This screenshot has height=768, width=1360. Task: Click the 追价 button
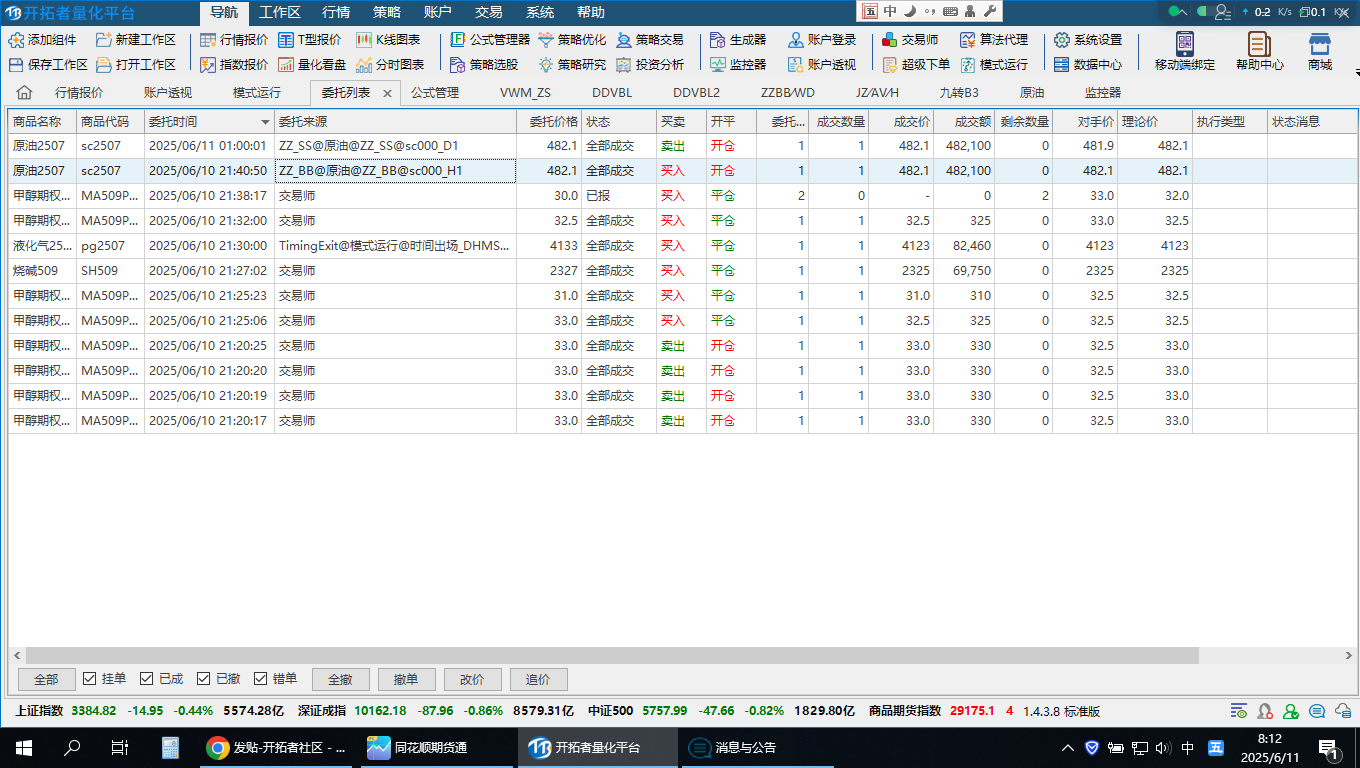pos(538,679)
